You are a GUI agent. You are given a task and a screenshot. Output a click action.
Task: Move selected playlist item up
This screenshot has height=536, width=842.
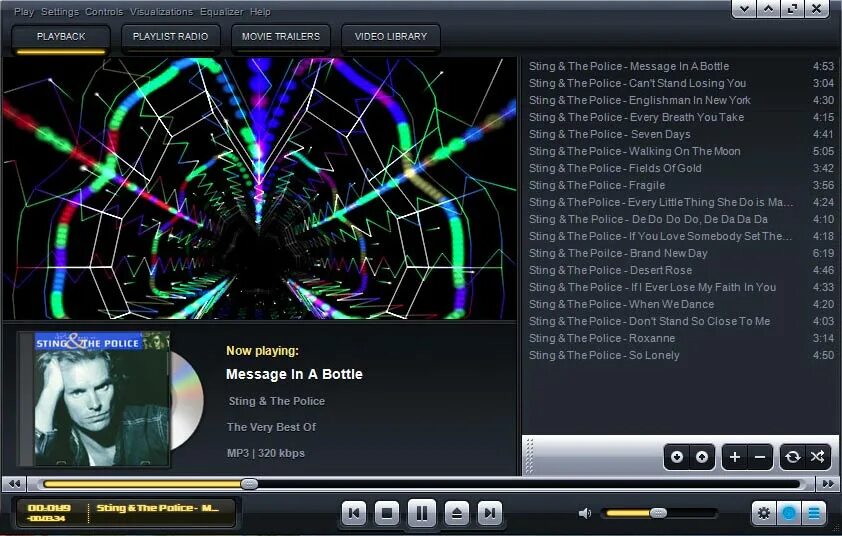[x=702, y=457]
